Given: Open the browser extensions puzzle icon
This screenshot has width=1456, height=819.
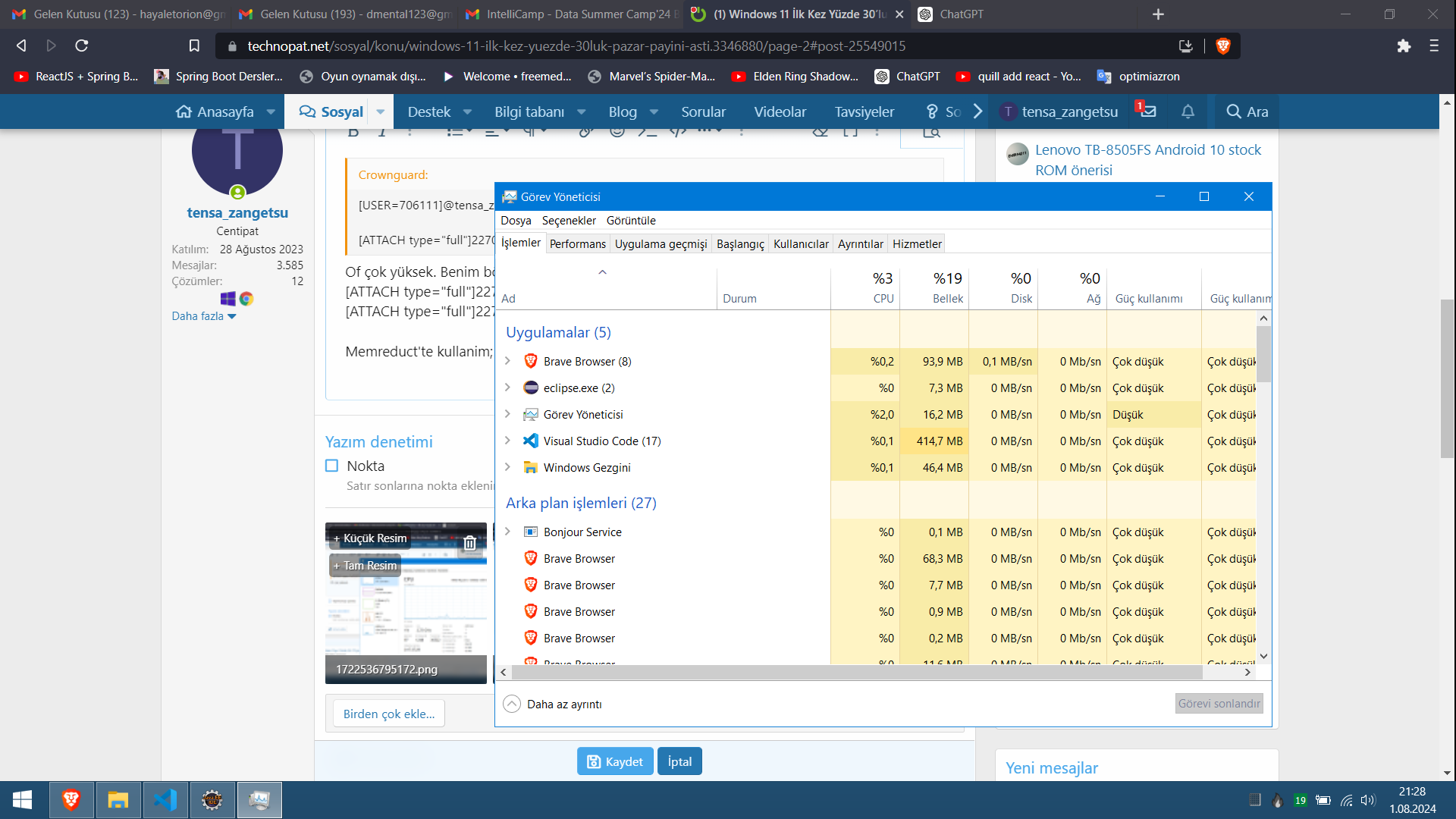Looking at the screenshot, I should click(1404, 46).
